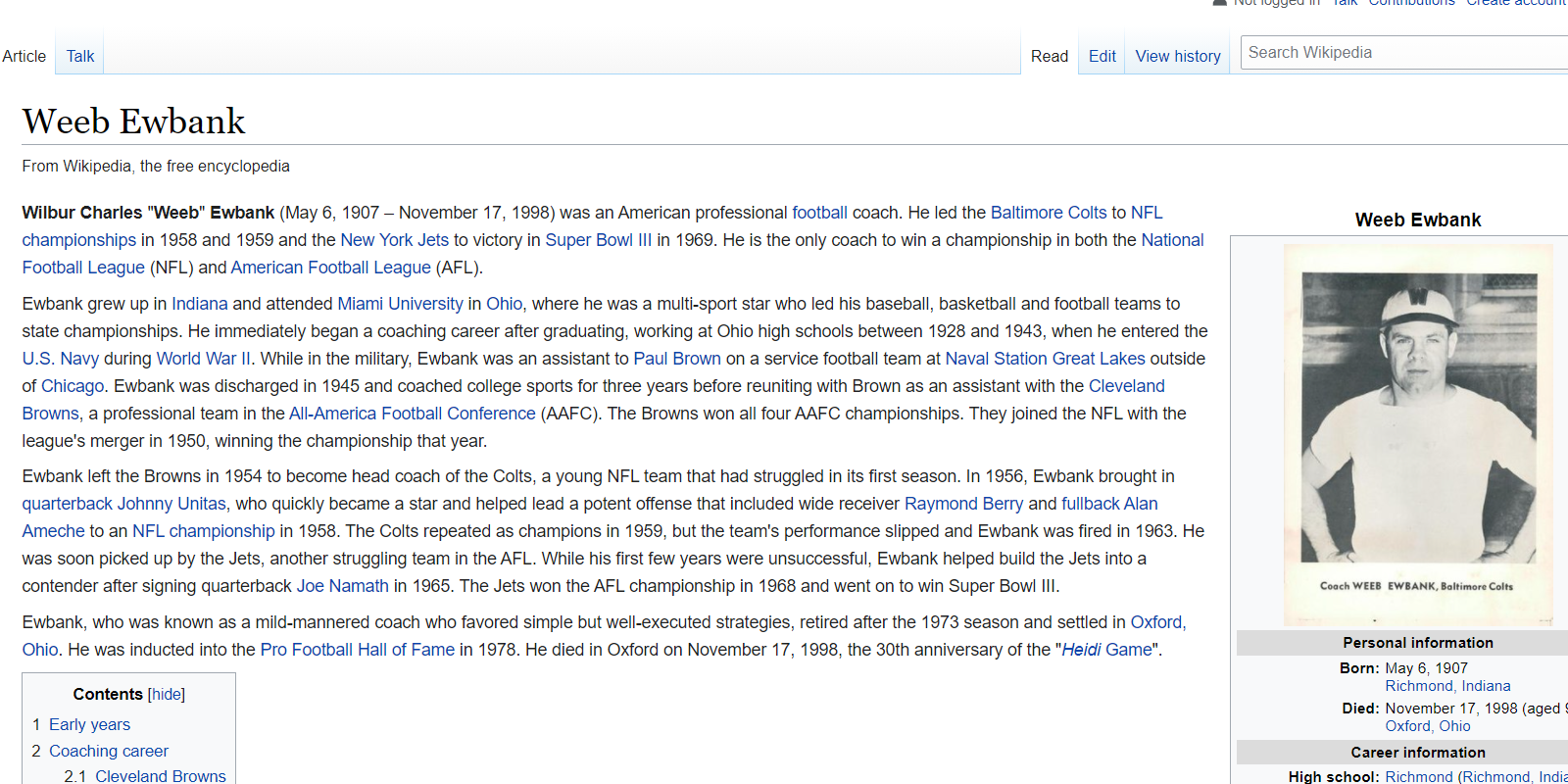Jump to Coaching career section
This screenshot has height=784, width=1568.
click(109, 751)
